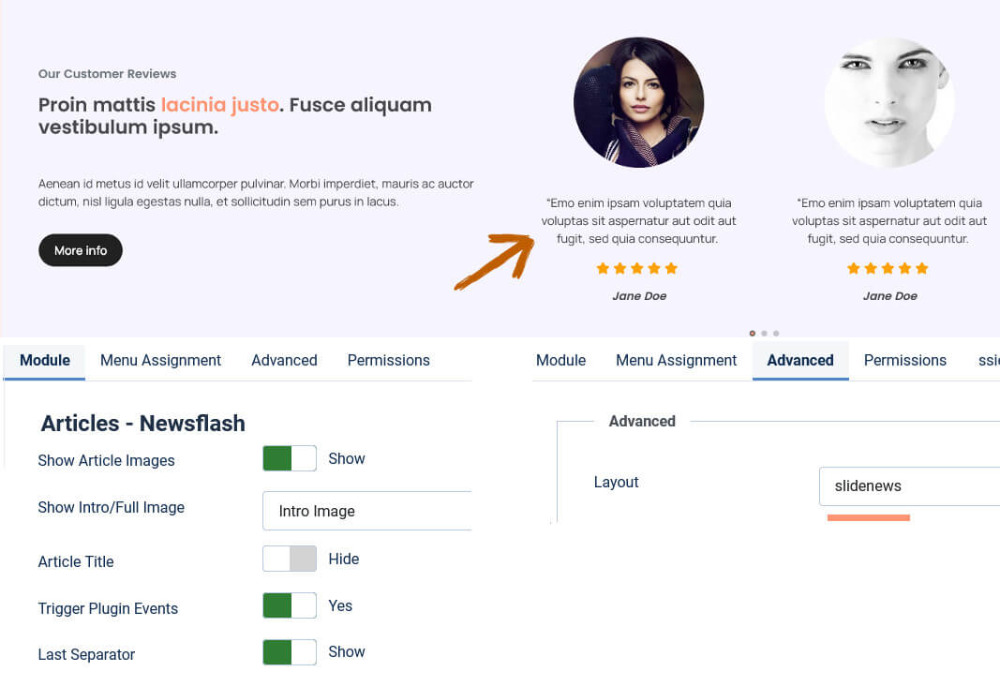Click the first review's five-star rating
Image resolution: width=1000 pixels, height=682 pixels.
click(637, 268)
